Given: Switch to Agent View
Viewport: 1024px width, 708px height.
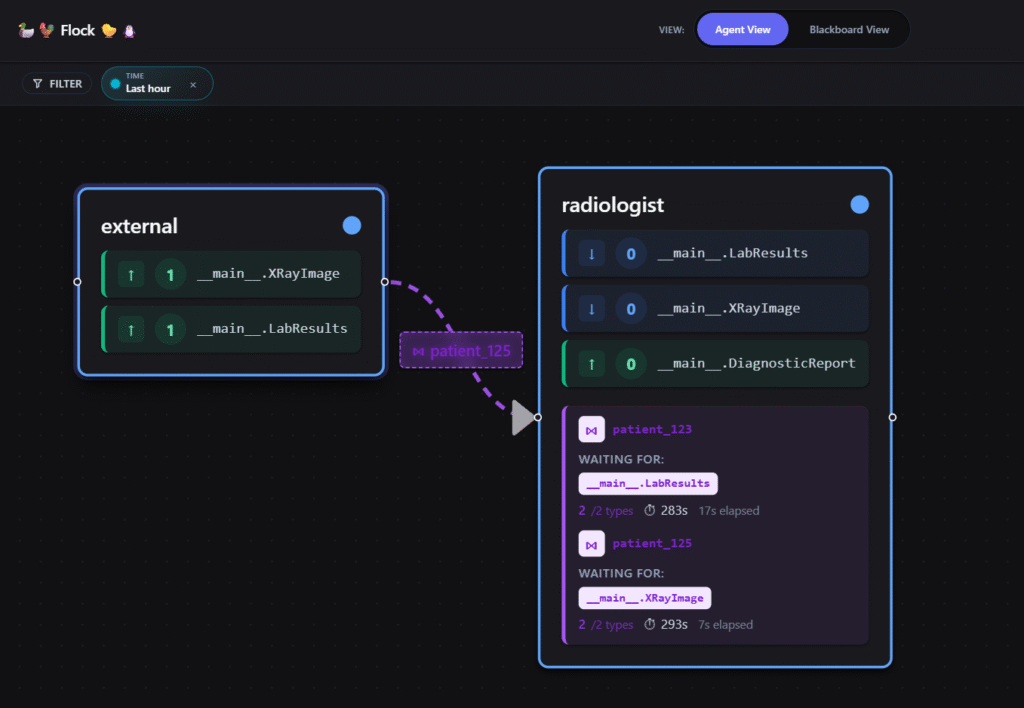Looking at the screenshot, I should click(742, 29).
